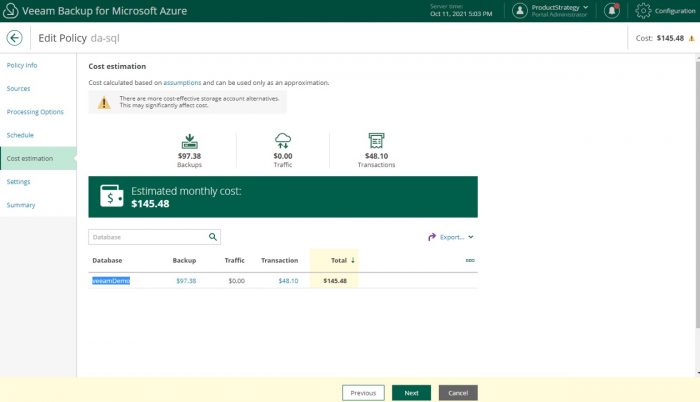Go back using the arrow icon
Viewport: 700px width, 402px height.
click(x=14, y=38)
